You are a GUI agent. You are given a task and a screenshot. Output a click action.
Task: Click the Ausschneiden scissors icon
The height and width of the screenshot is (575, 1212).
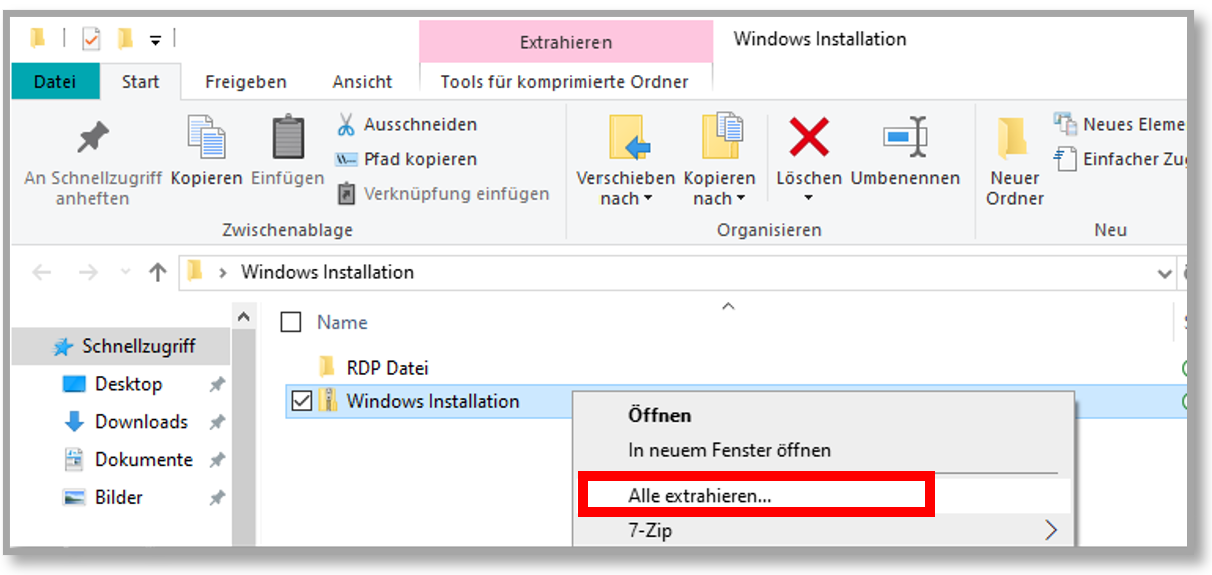pos(346,125)
